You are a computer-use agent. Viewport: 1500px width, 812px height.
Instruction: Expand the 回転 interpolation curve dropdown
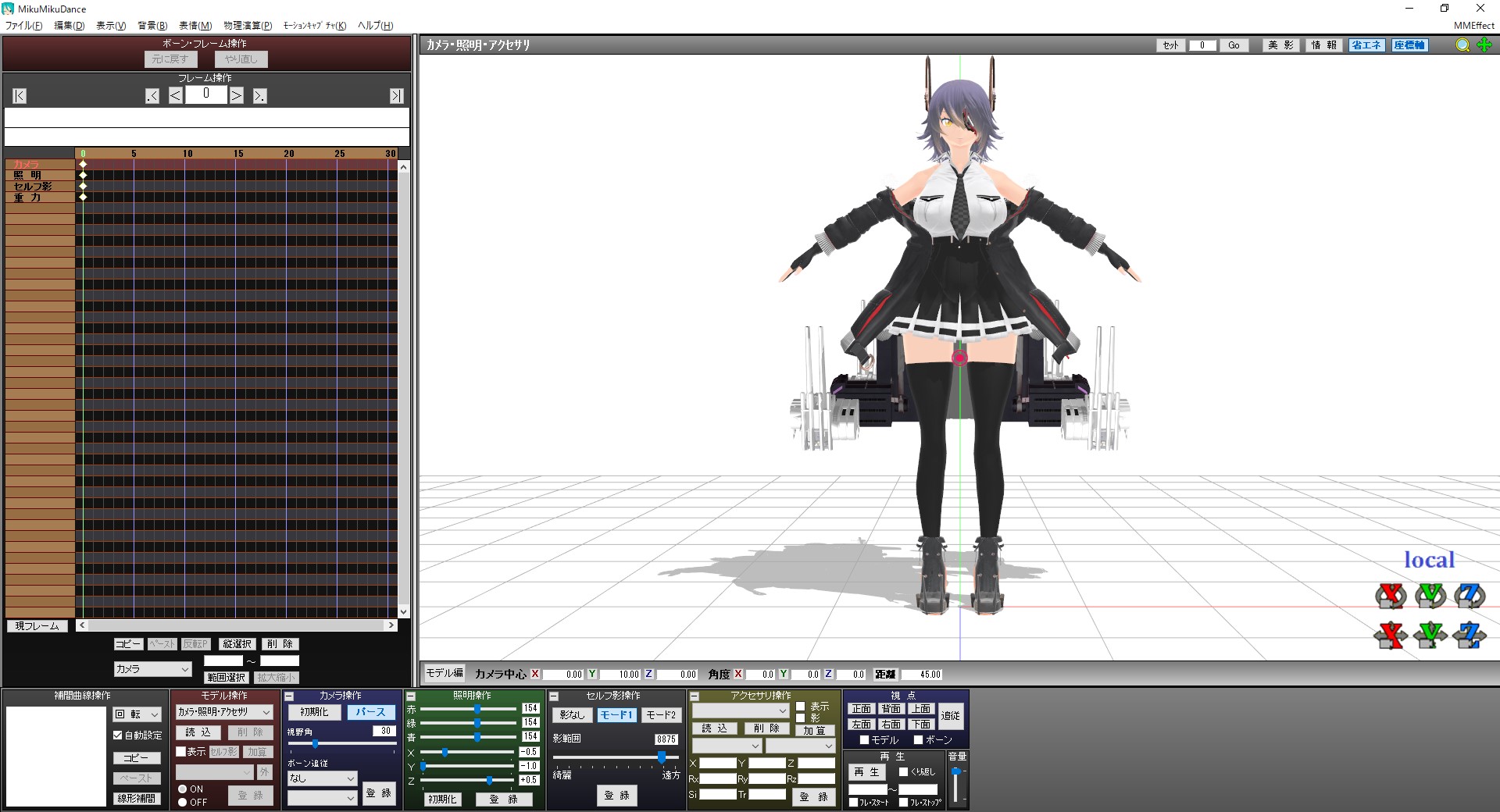(x=137, y=714)
